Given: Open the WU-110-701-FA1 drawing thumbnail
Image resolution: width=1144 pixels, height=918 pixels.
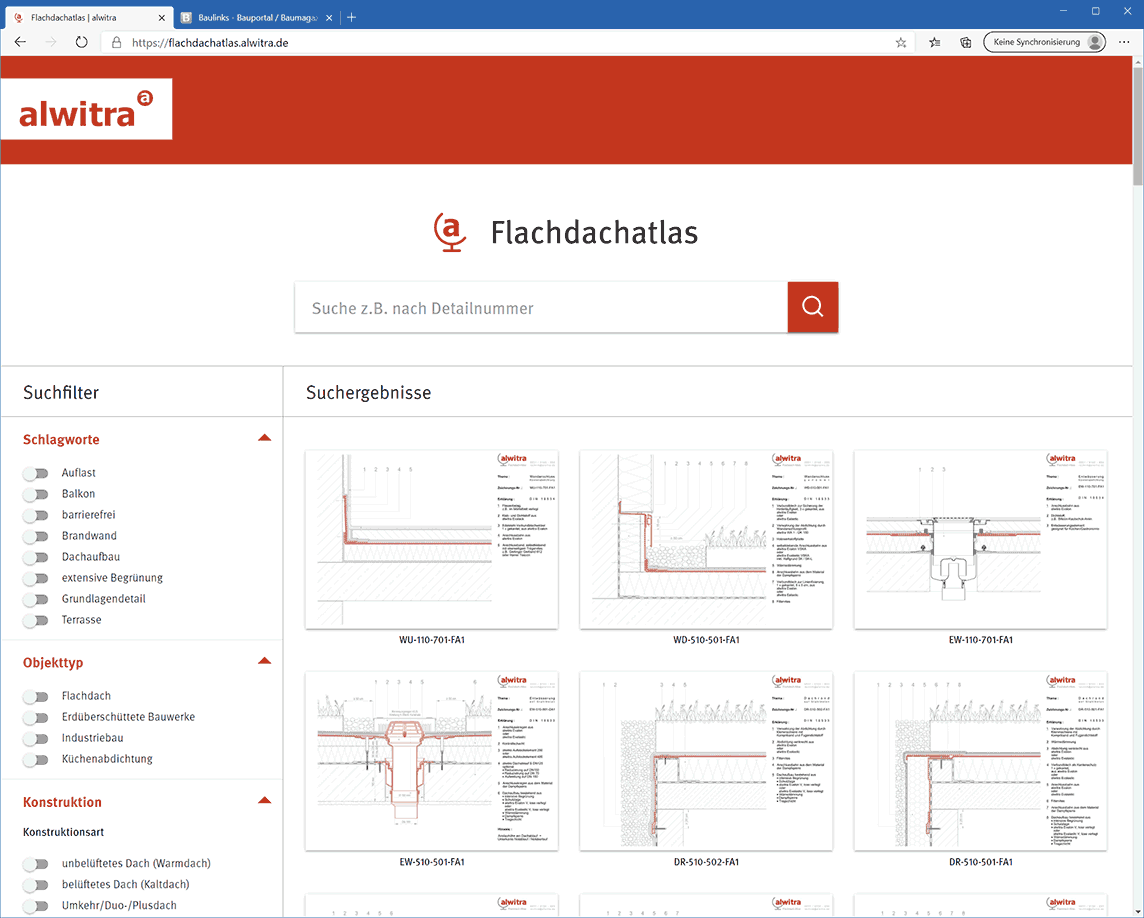Looking at the screenshot, I should point(432,539).
